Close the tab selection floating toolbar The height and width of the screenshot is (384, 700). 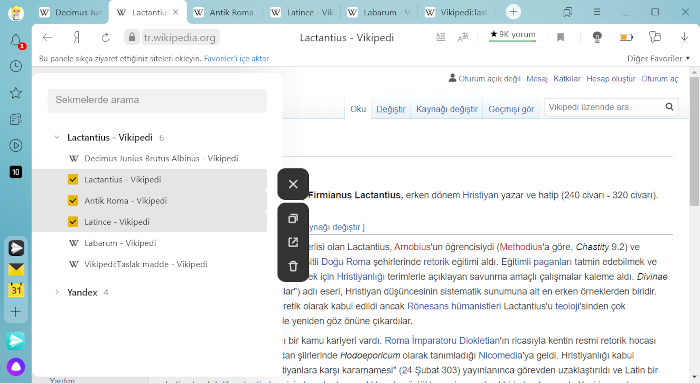(x=293, y=184)
